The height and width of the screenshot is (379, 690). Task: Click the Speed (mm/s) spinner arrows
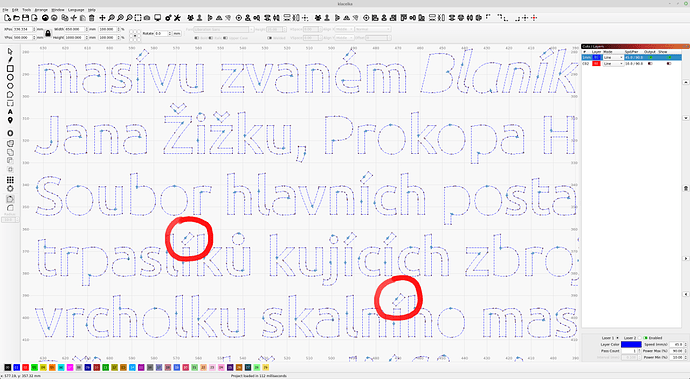point(685,344)
